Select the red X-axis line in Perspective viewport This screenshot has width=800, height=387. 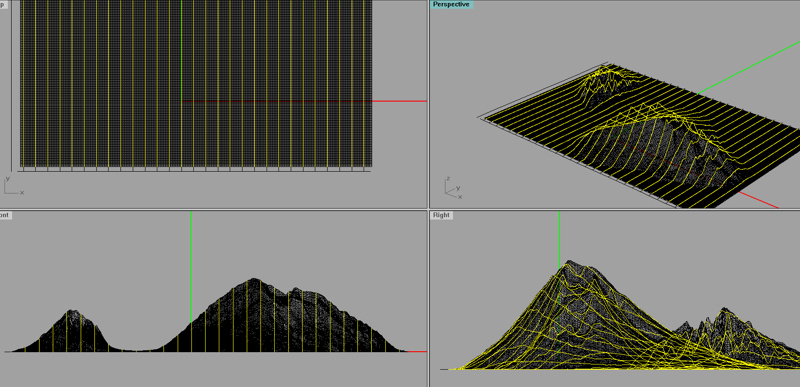[759, 200]
